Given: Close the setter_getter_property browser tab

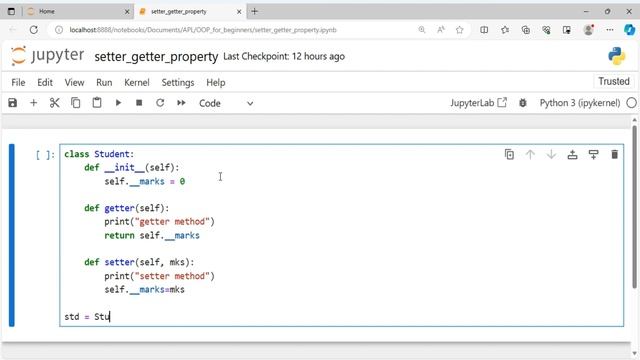Looking at the screenshot, I should coord(239,11).
